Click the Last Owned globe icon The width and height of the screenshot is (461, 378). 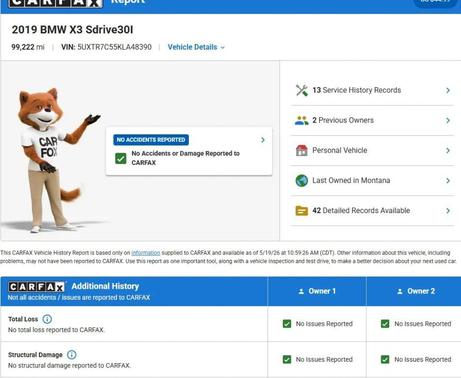[302, 180]
